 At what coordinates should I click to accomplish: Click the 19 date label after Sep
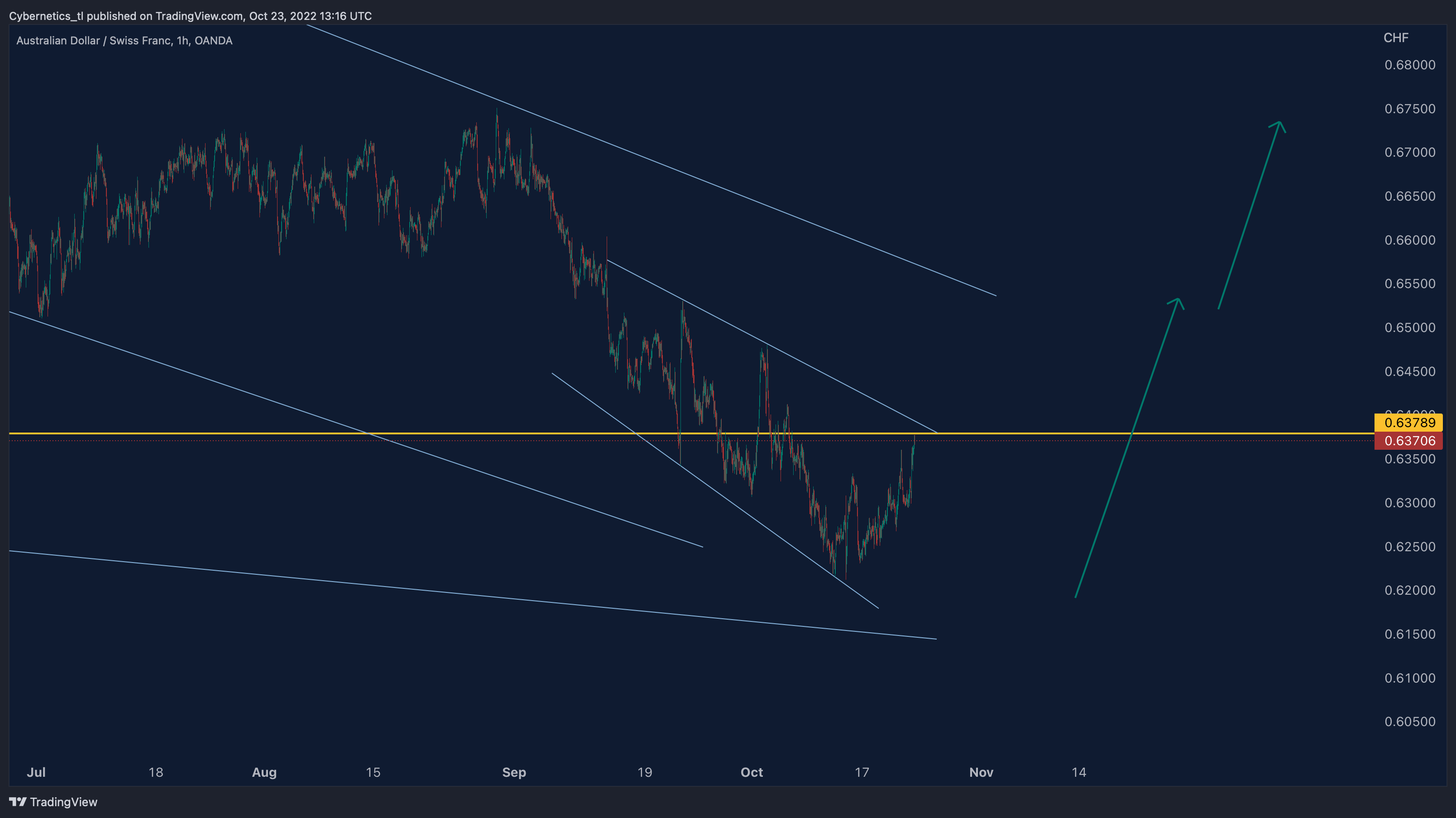coord(645,772)
